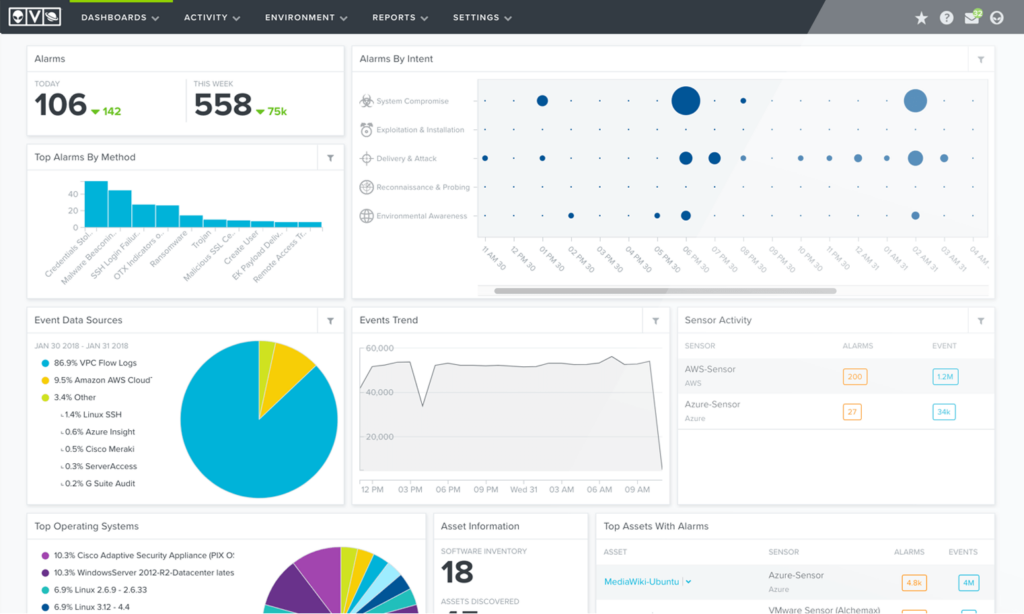Open the MediaWiki-Ubuntu asset link
Image resolution: width=1024 pixels, height=614 pixels.
tap(642, 582)
